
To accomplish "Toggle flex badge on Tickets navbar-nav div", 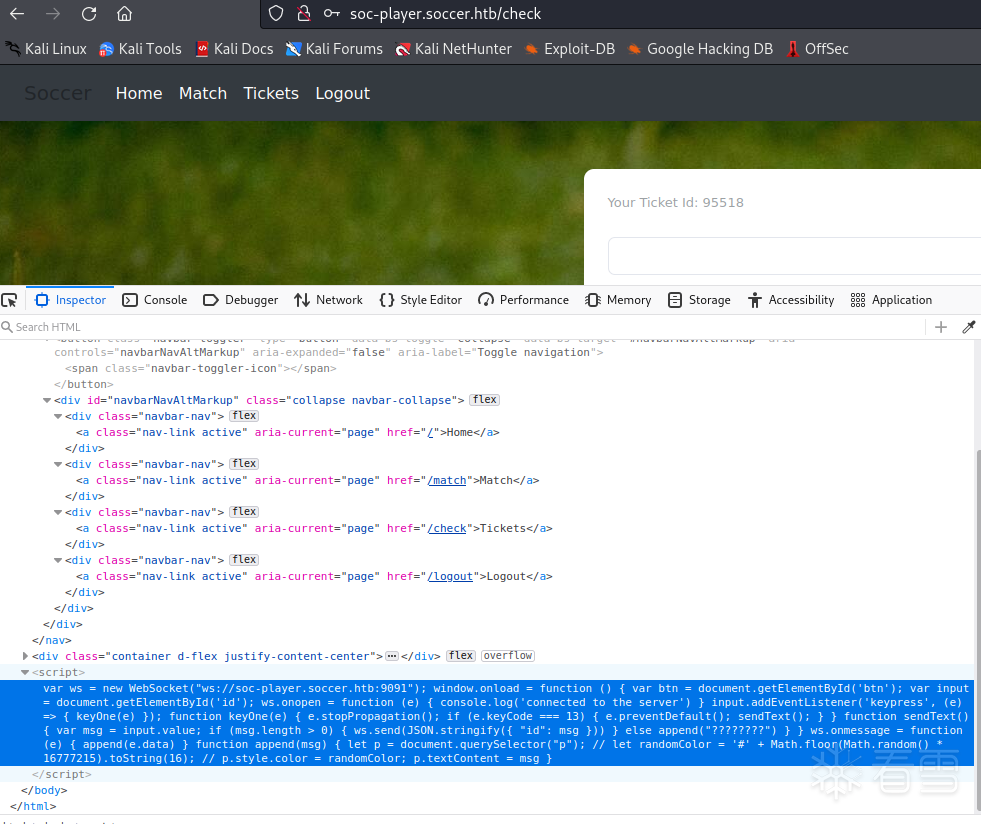I will (x=244, y=512).
